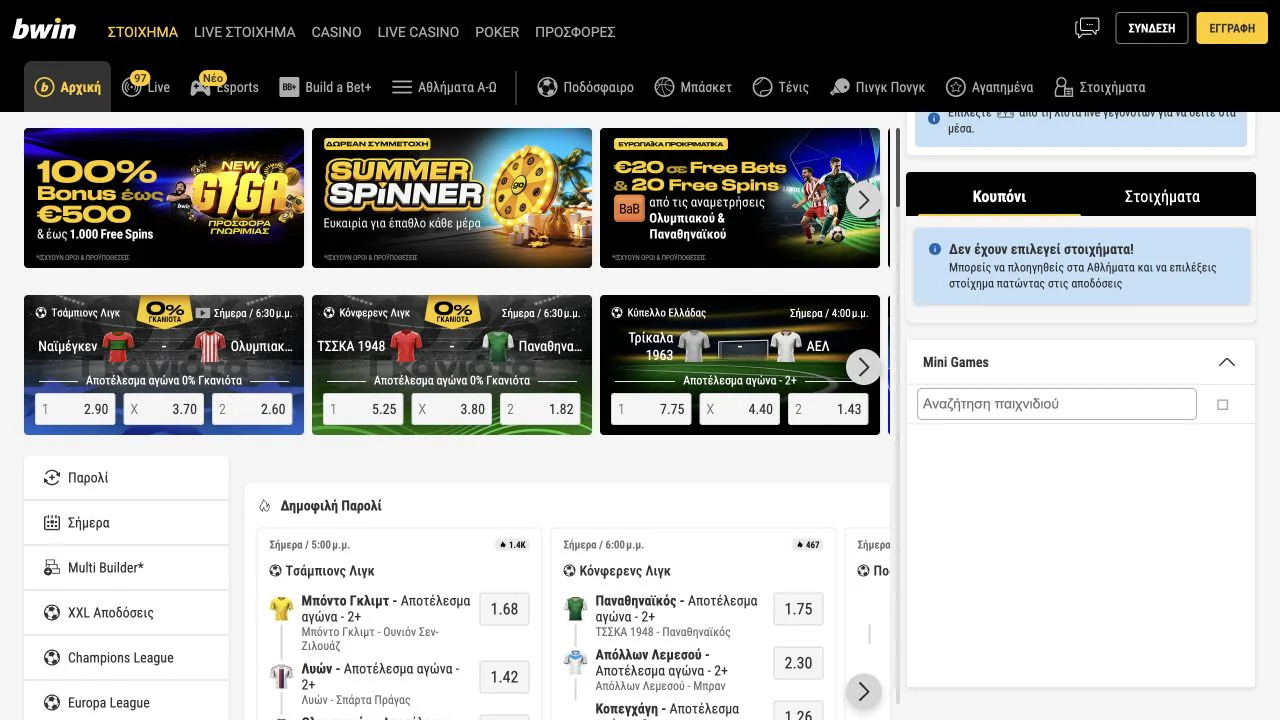
Task: Select odds 5.25 for ΤΣΣΚΑ 1948
Action: point(363,409)
